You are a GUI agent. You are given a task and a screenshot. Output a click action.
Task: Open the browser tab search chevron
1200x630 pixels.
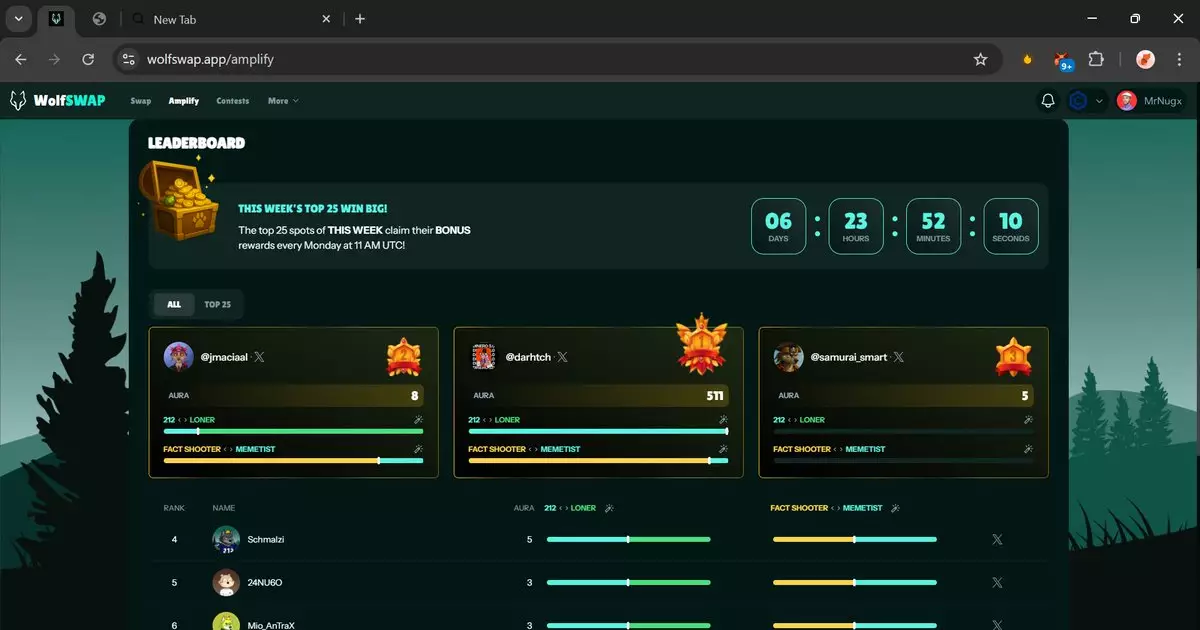18,19
